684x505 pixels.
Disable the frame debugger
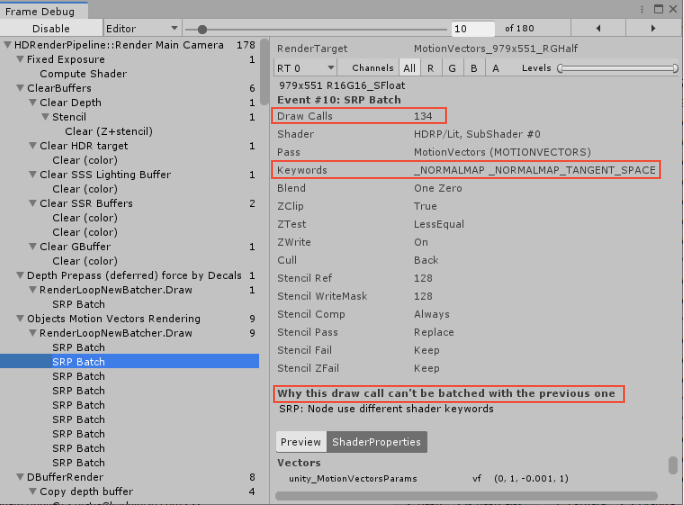tap(51, 28)
